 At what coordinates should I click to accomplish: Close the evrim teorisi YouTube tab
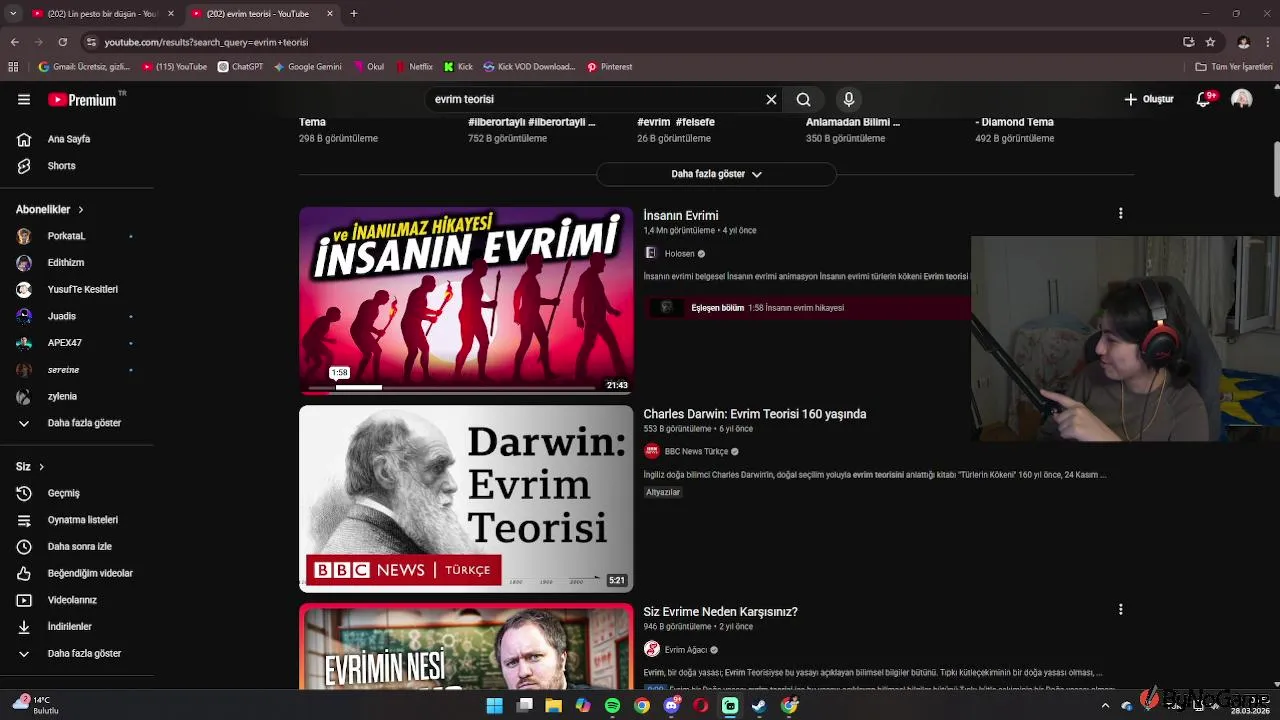329,14
